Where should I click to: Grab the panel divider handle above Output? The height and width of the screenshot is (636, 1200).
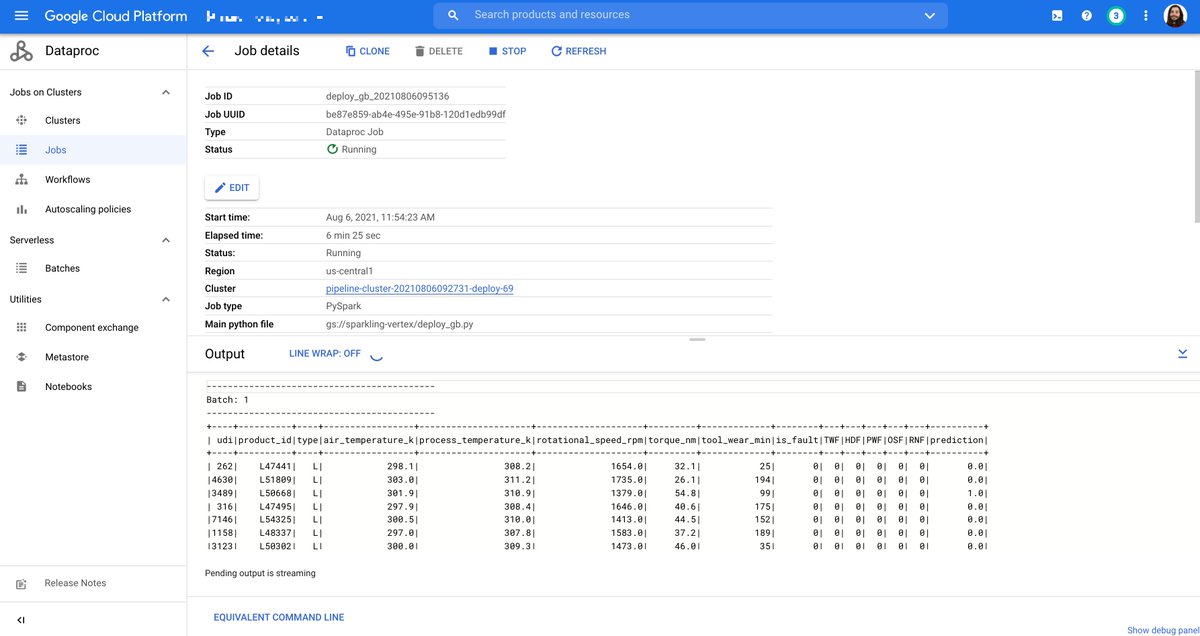(697, 340)
